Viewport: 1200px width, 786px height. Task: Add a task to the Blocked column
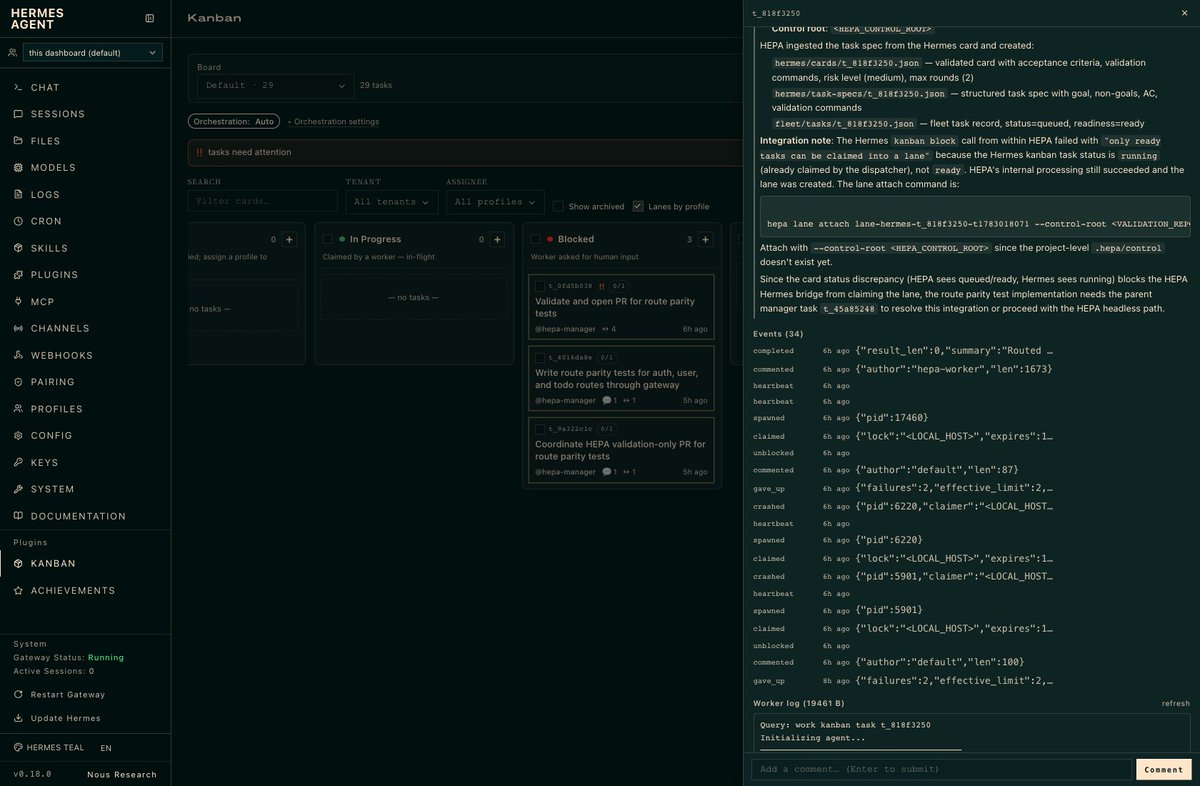click(705, 239)
